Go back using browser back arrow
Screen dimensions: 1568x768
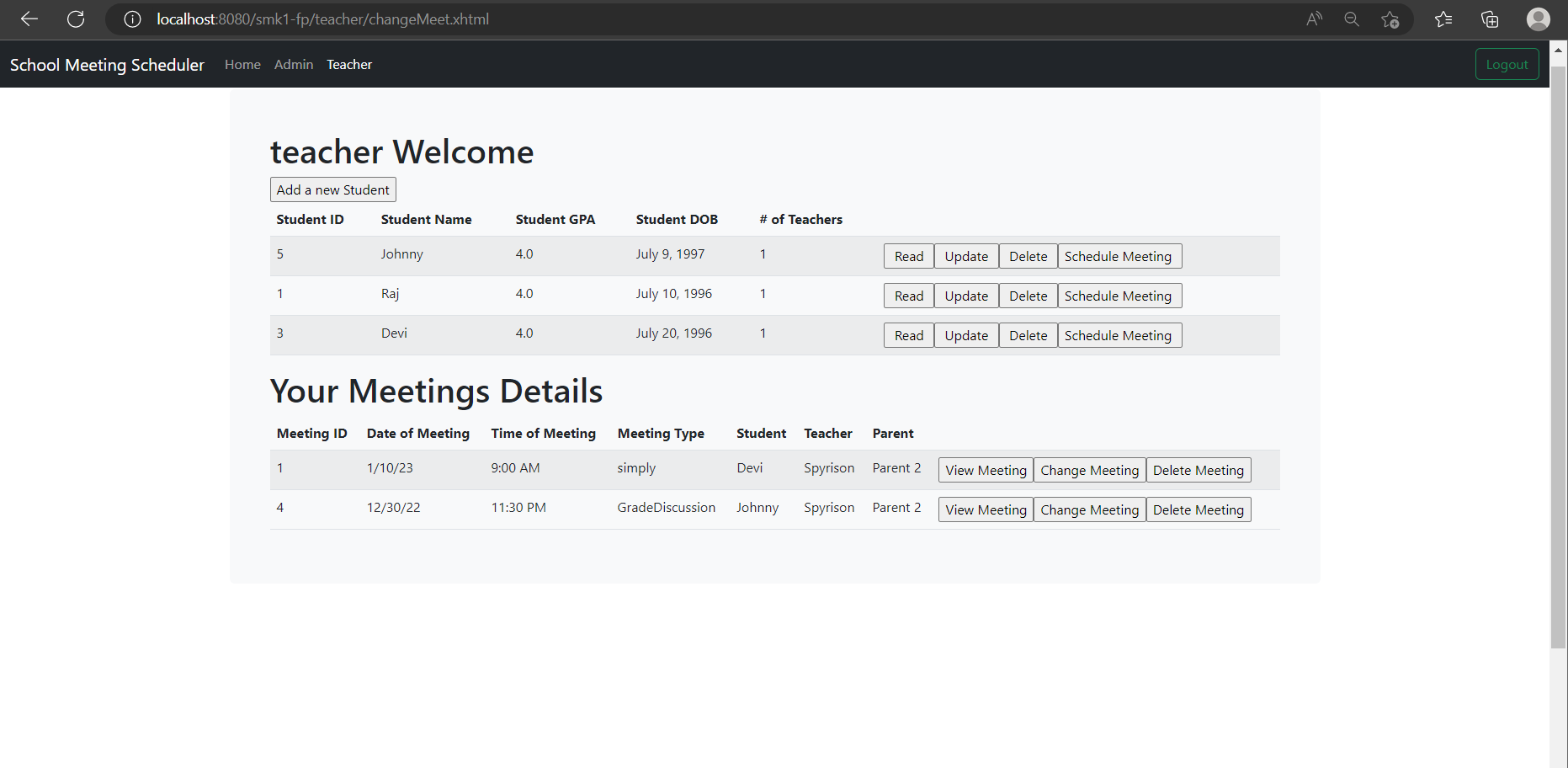pyautogui.click(x=29, y=19)
